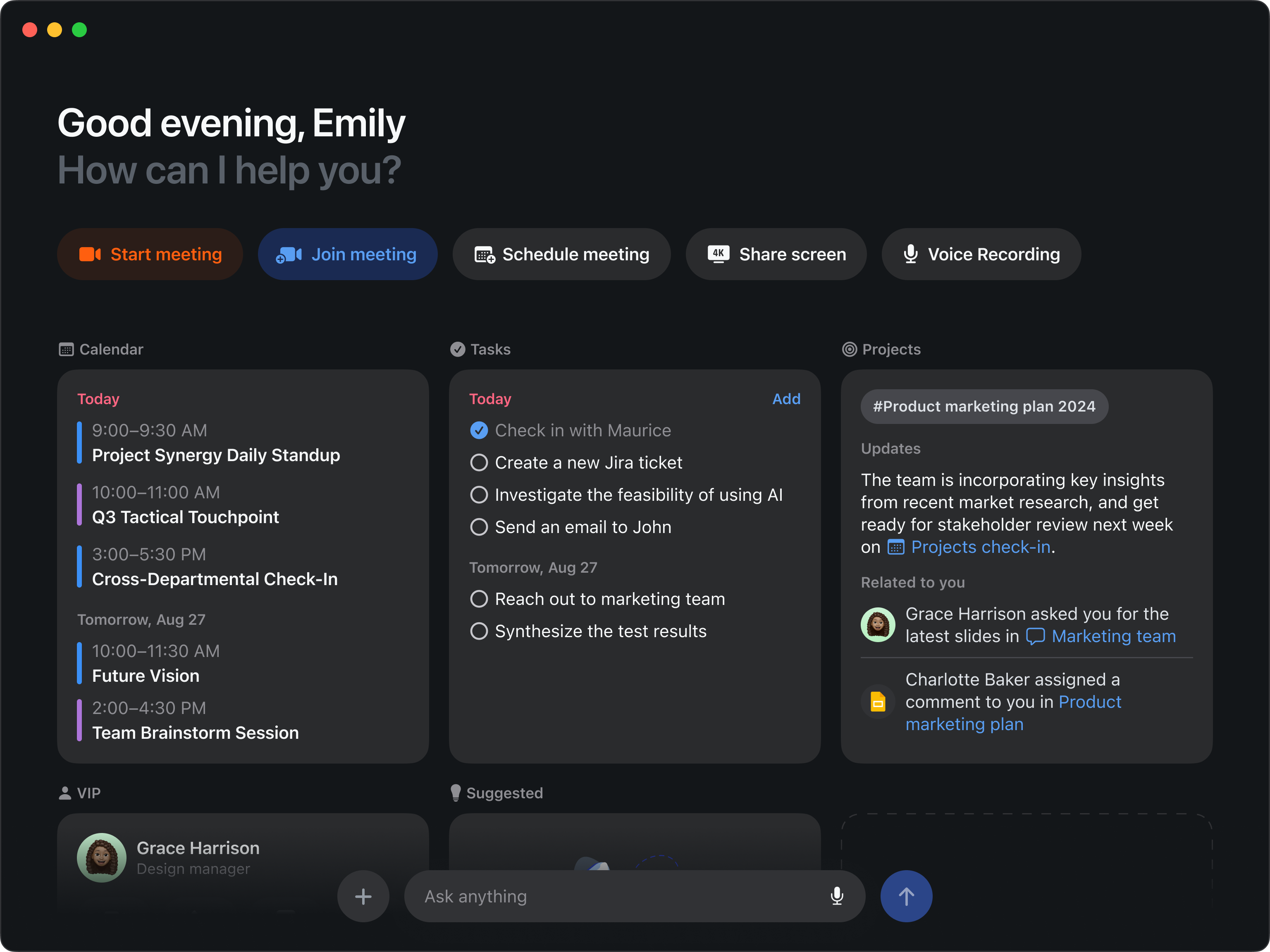Click Add to create a new task

click(x=786, y=399)
